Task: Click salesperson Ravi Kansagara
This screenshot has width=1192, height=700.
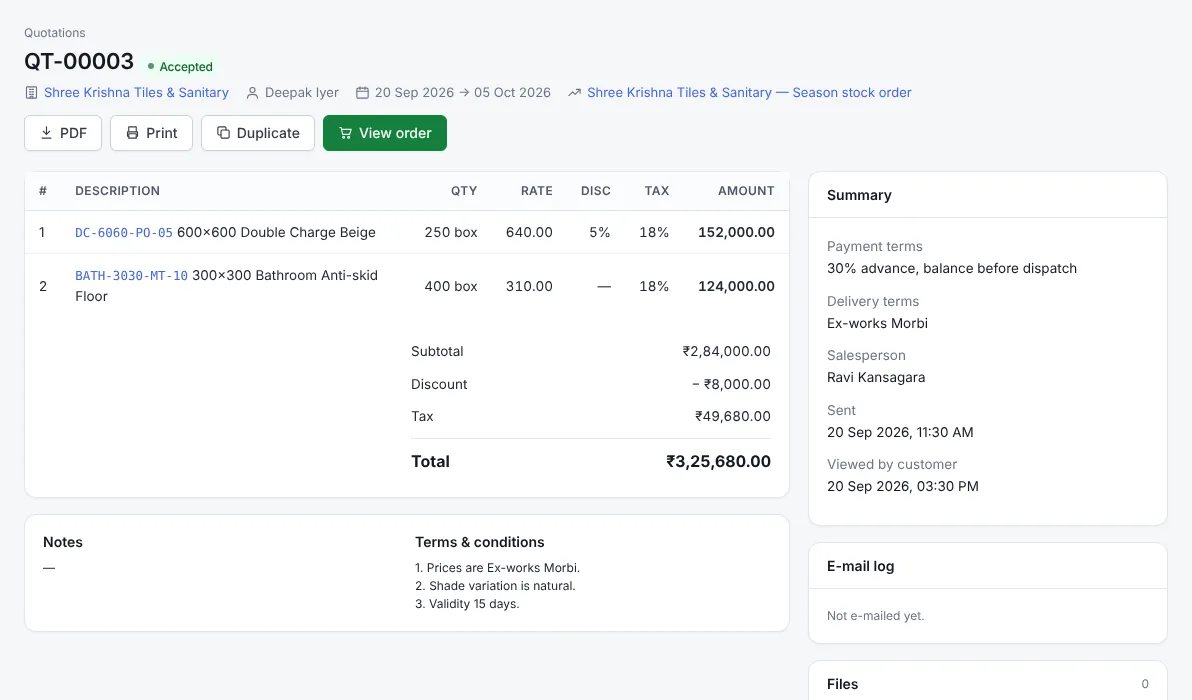Action: coord(876,378)
